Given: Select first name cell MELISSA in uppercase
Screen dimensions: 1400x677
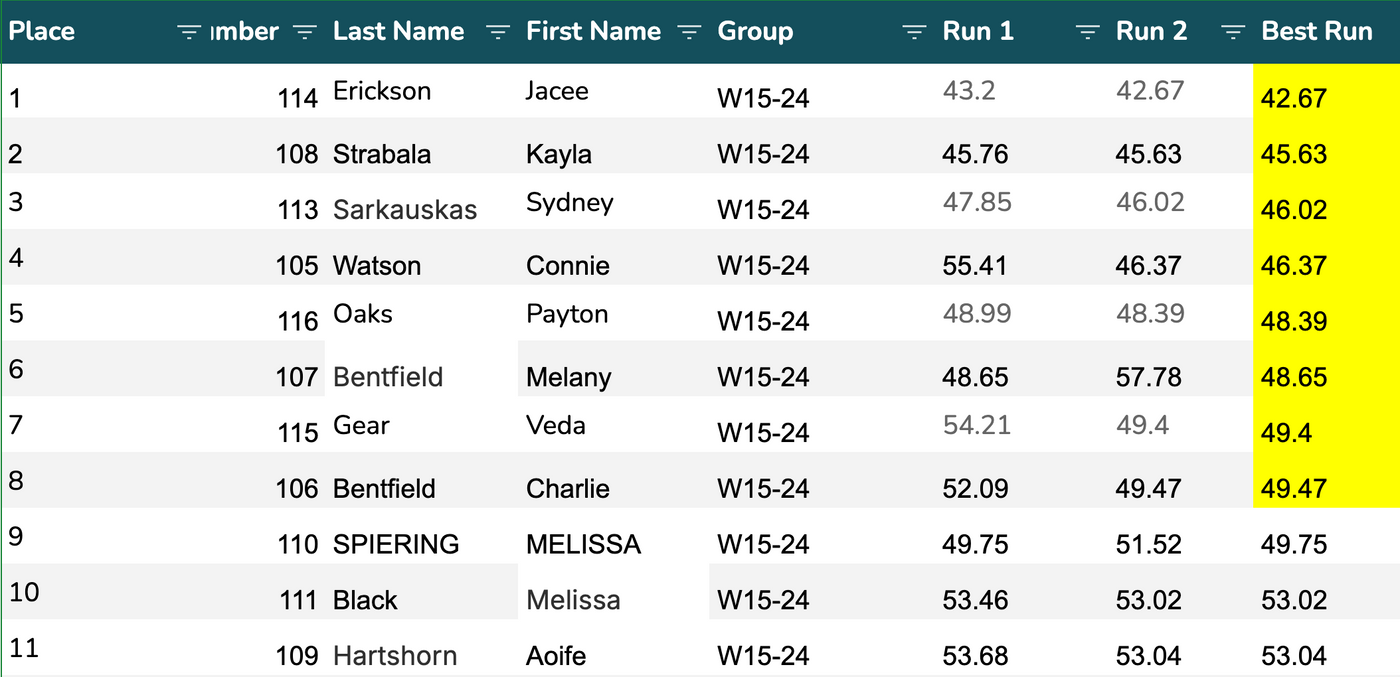Looking at the screenshot, I should (x=583, y=544).
